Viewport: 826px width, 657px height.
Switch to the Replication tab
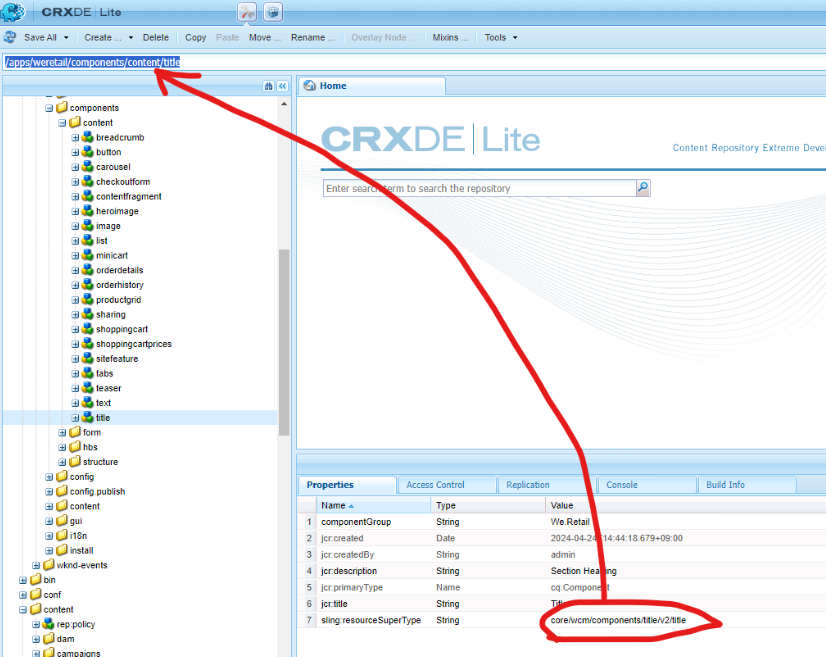[x=547, y=485]
